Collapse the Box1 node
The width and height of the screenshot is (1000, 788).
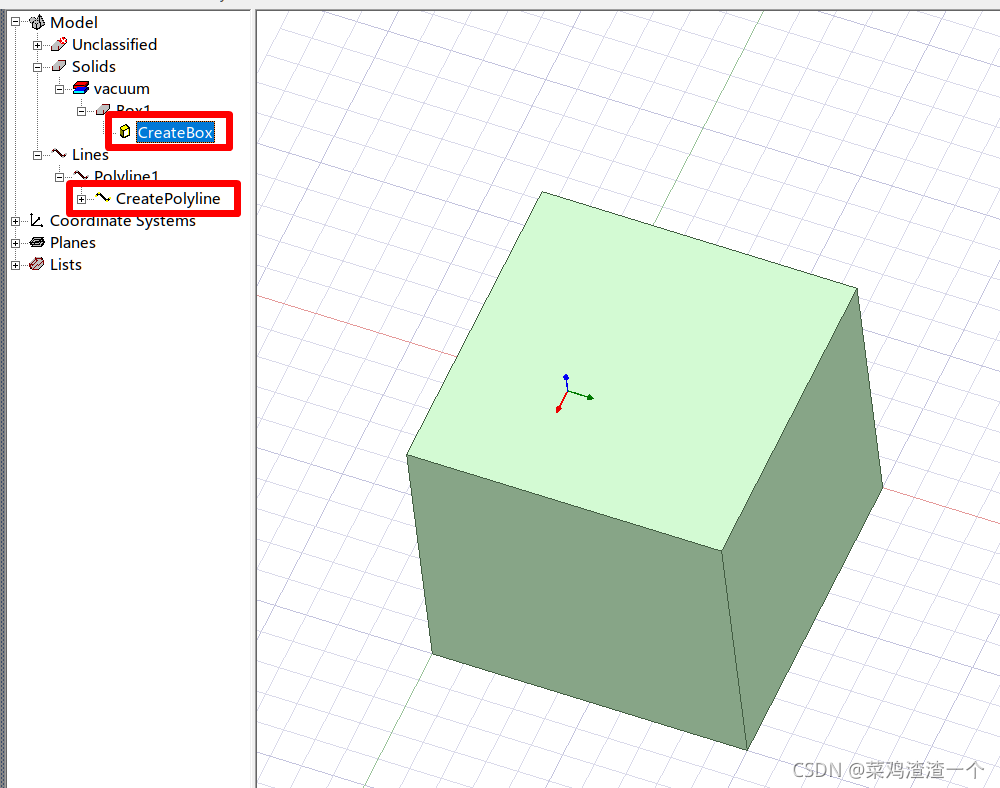coord(82,111)
